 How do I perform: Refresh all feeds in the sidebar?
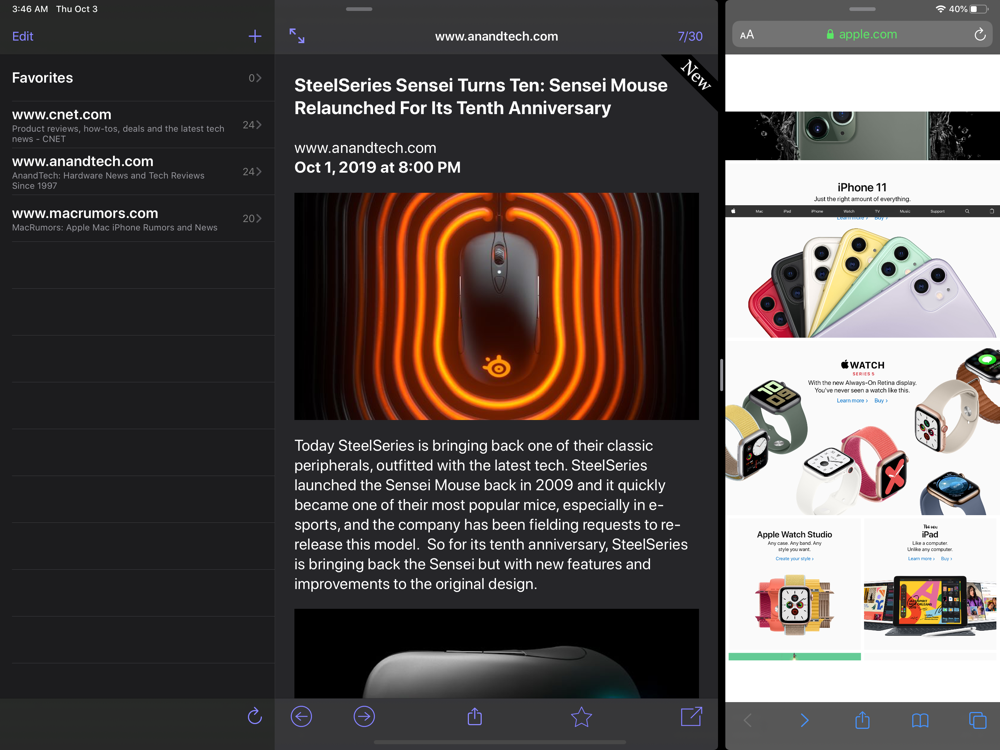click(x=254, y=716)
